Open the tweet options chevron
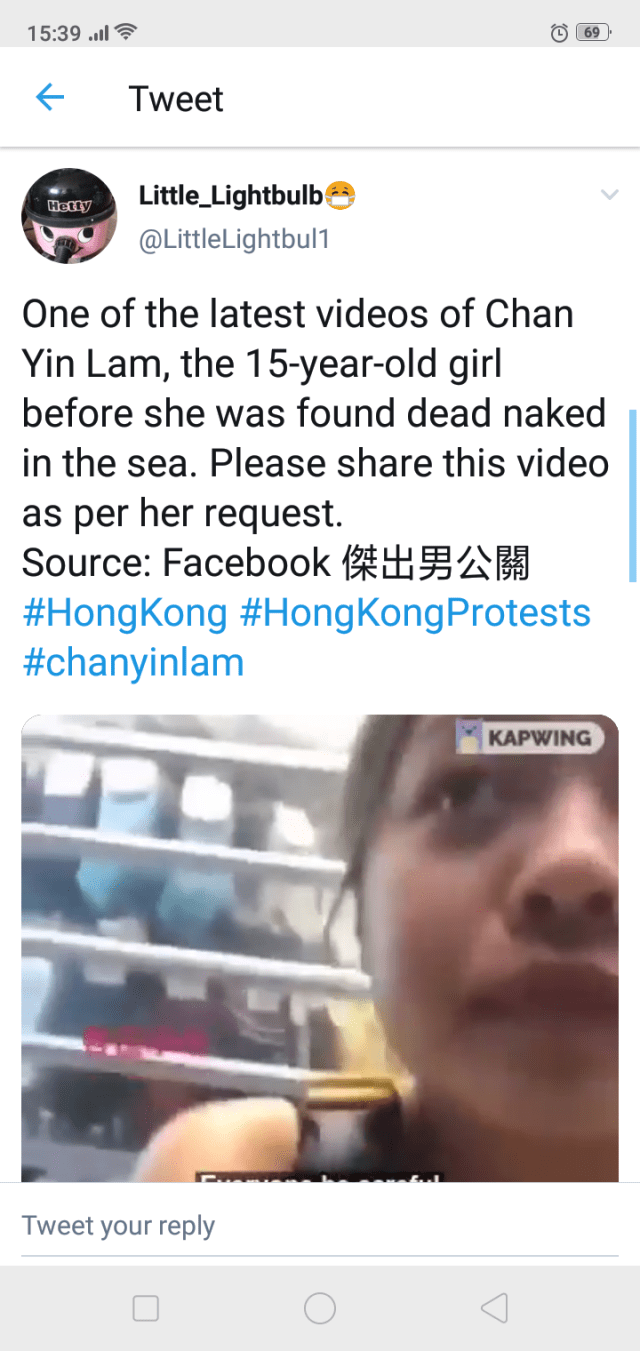640x1351 pixels. pyautogui.click(x=609, y=195)
